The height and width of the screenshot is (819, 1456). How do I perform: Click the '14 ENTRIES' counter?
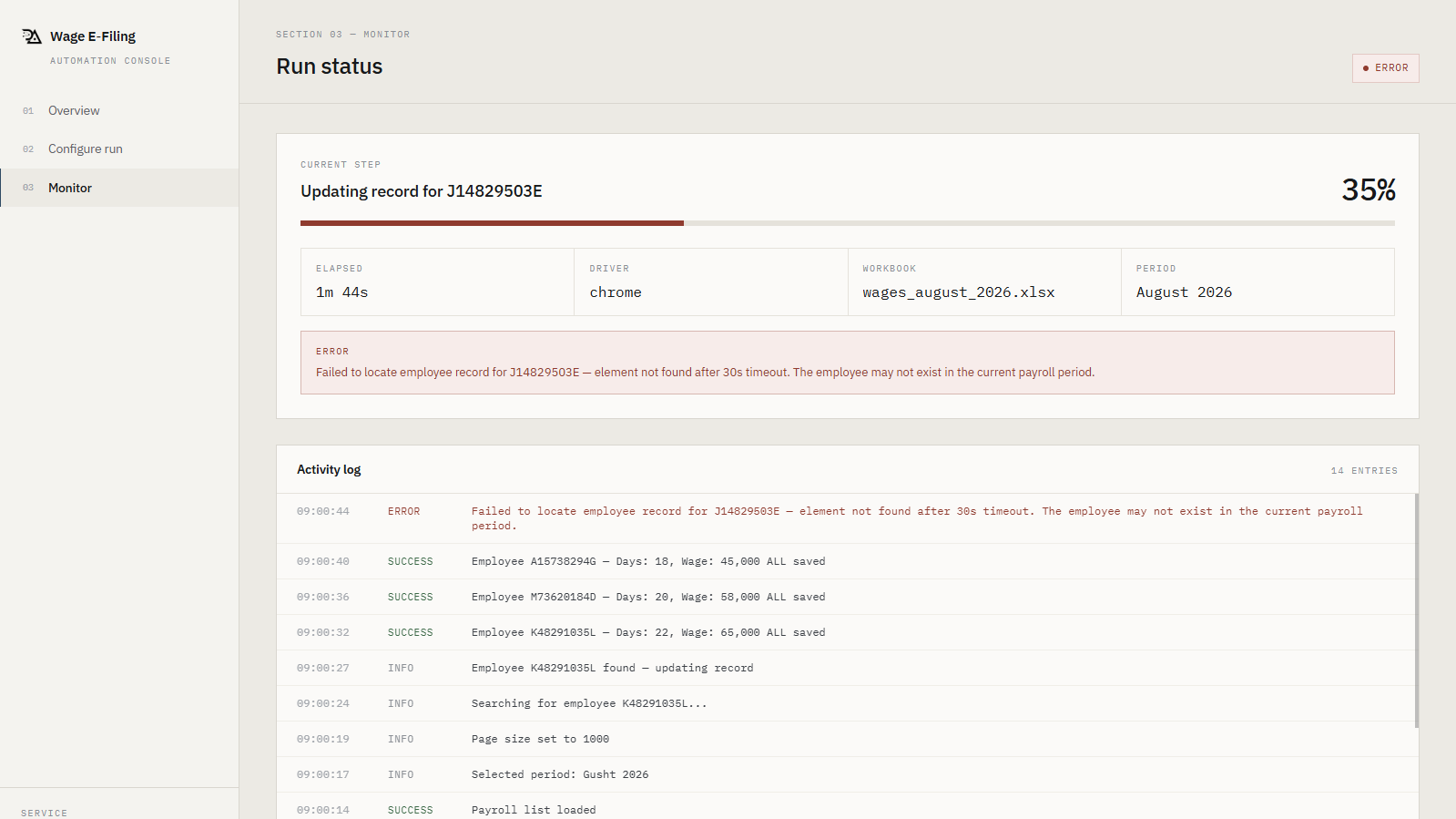click(1363, 471)
